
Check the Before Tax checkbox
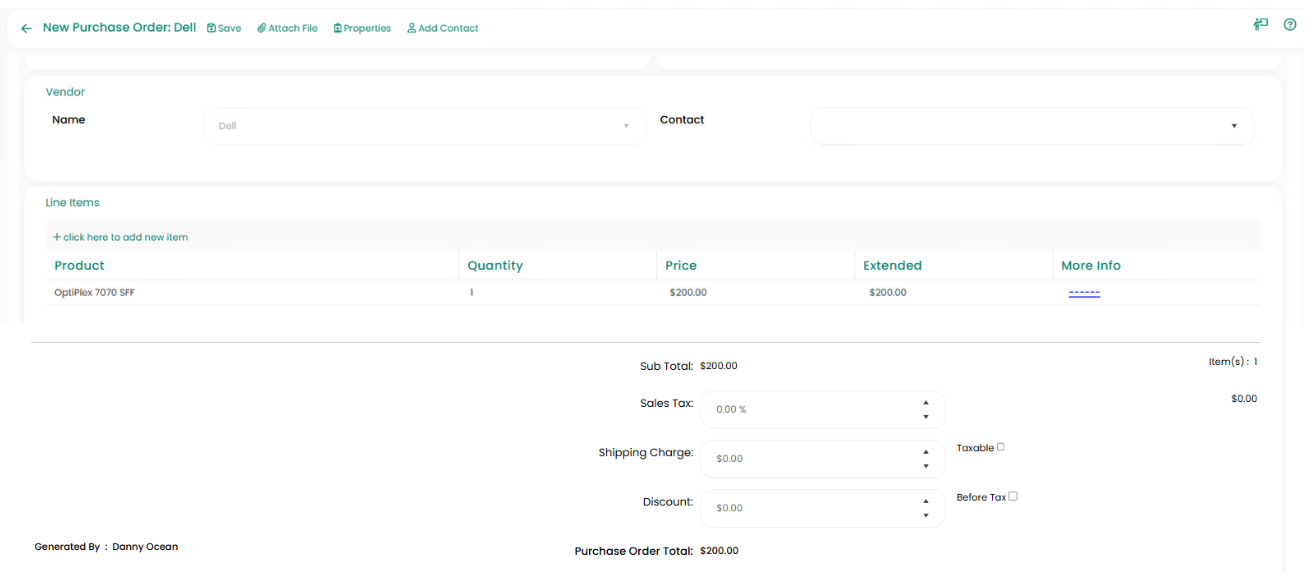(x=1013, y=496)
